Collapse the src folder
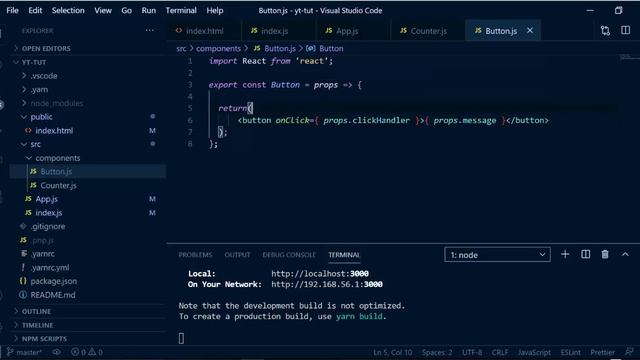 [x=88, y=144]
